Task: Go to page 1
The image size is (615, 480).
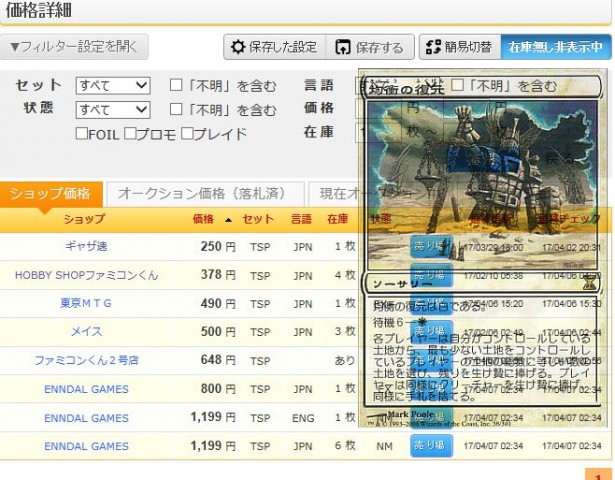Action: [599, 475]
